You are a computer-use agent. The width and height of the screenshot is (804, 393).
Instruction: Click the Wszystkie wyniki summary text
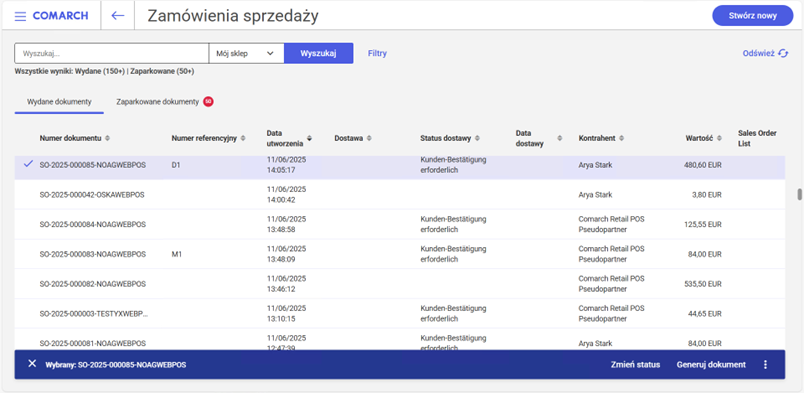[104, 72]
